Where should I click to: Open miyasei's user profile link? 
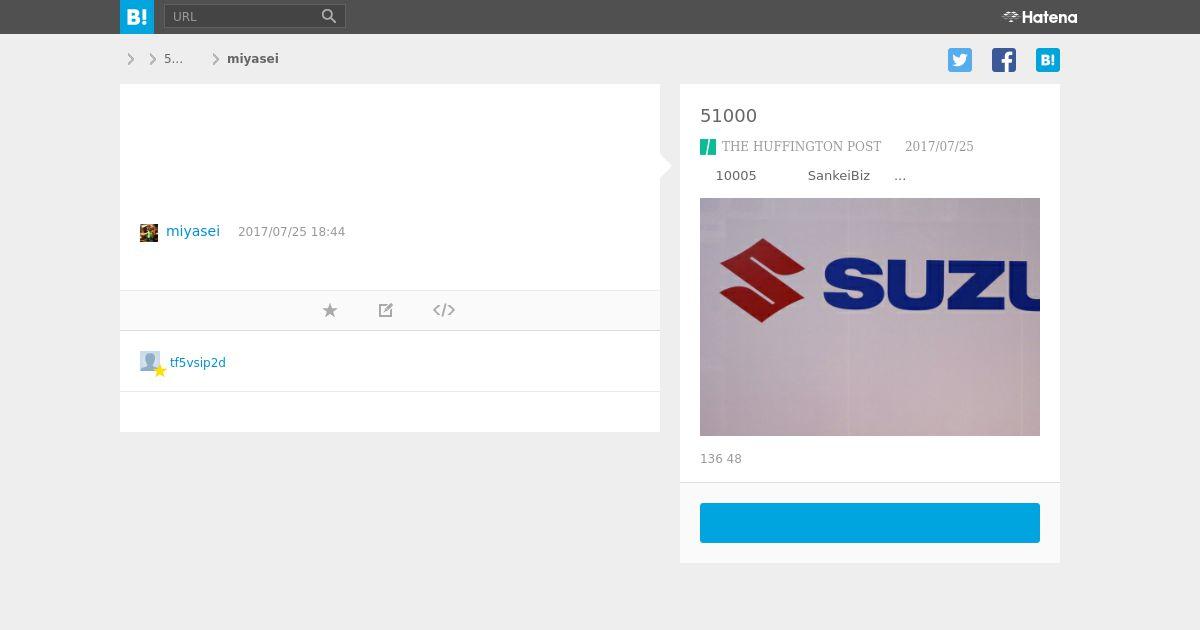[193, 231]
